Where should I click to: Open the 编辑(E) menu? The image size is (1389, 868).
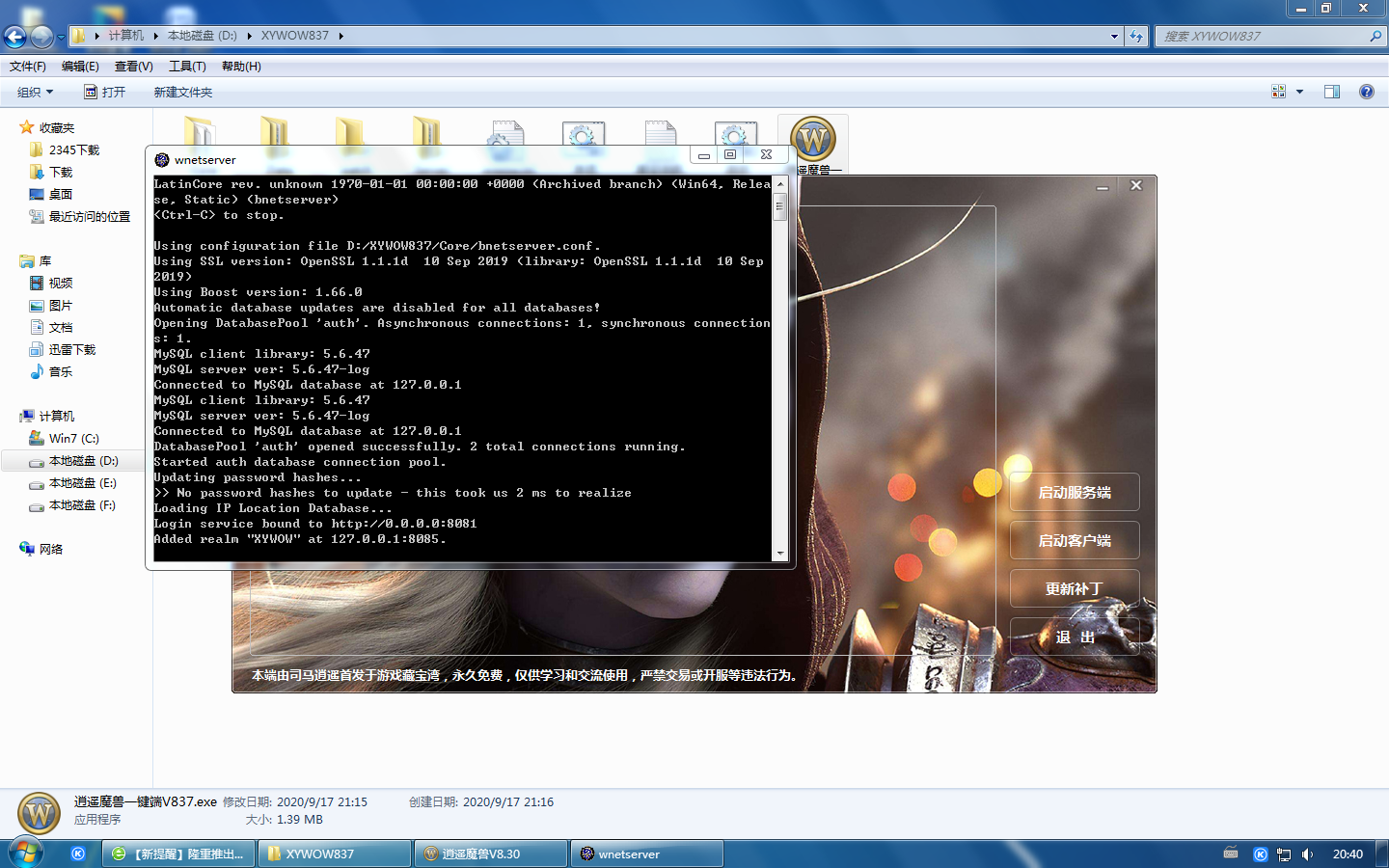pyautogui.click(x=80, y=67)
